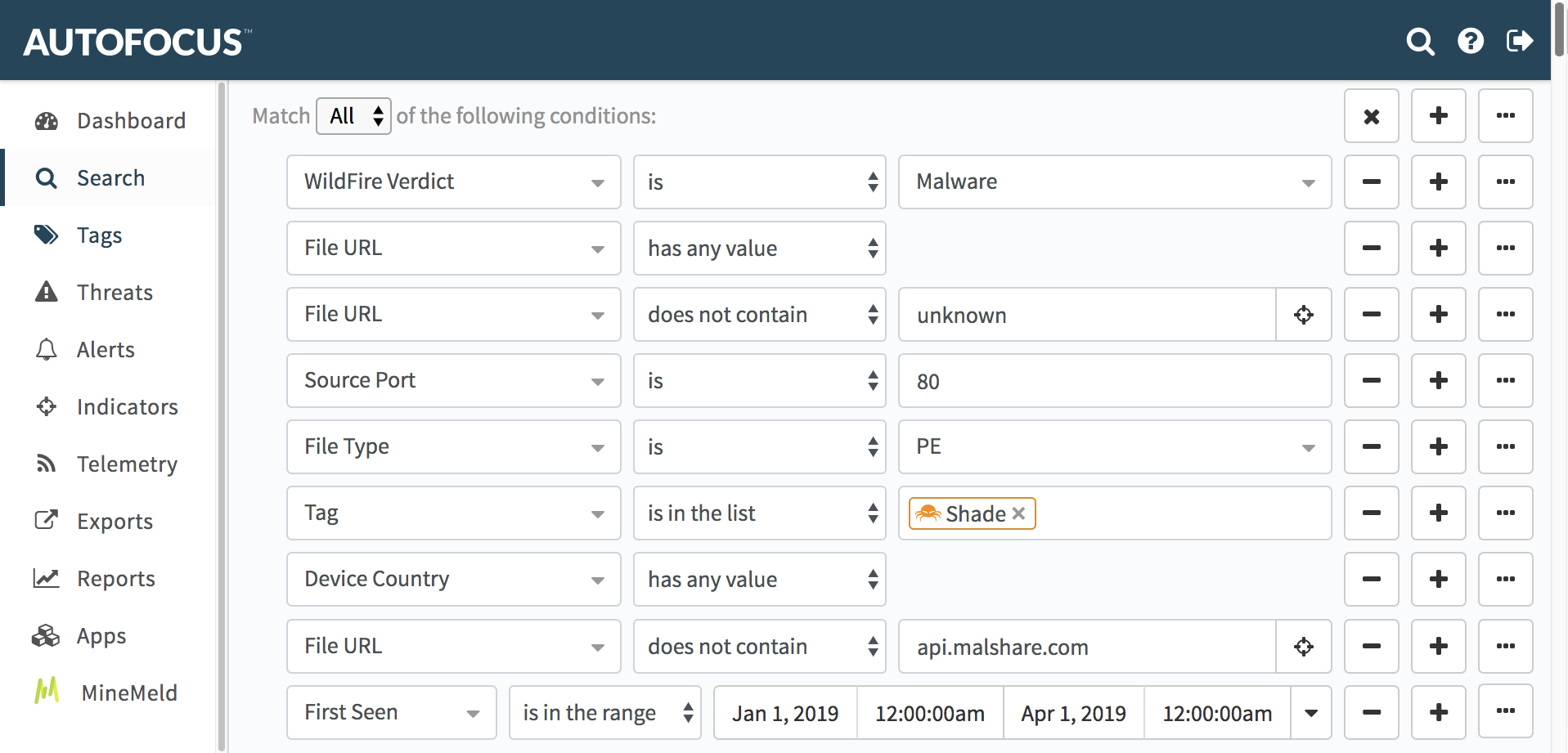This screenshot has width=1568, height=753.
Task: Add a condition after Source Port row
Action: (x=1438, y=381)
